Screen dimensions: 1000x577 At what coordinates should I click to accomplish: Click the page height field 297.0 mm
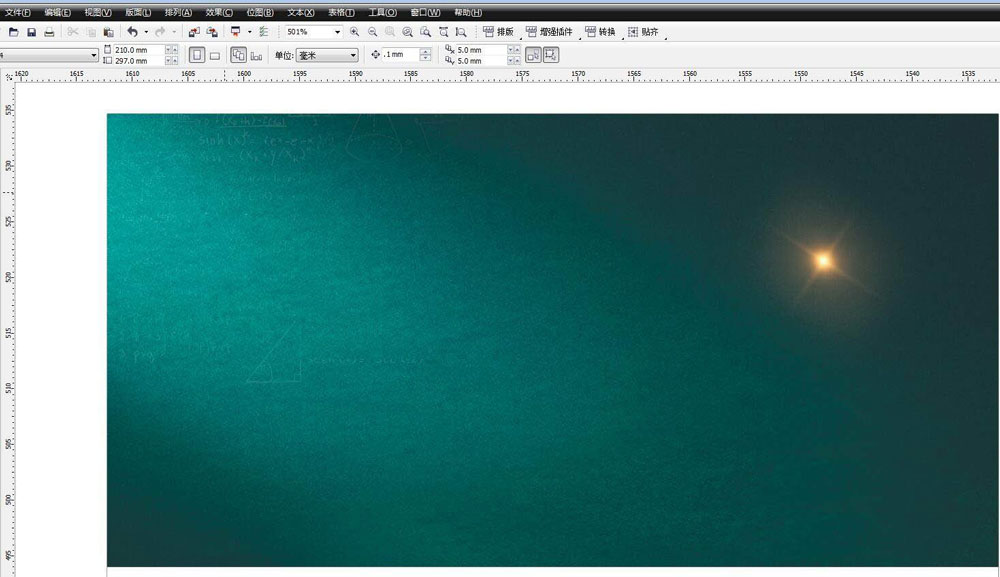tap(138, 61)
